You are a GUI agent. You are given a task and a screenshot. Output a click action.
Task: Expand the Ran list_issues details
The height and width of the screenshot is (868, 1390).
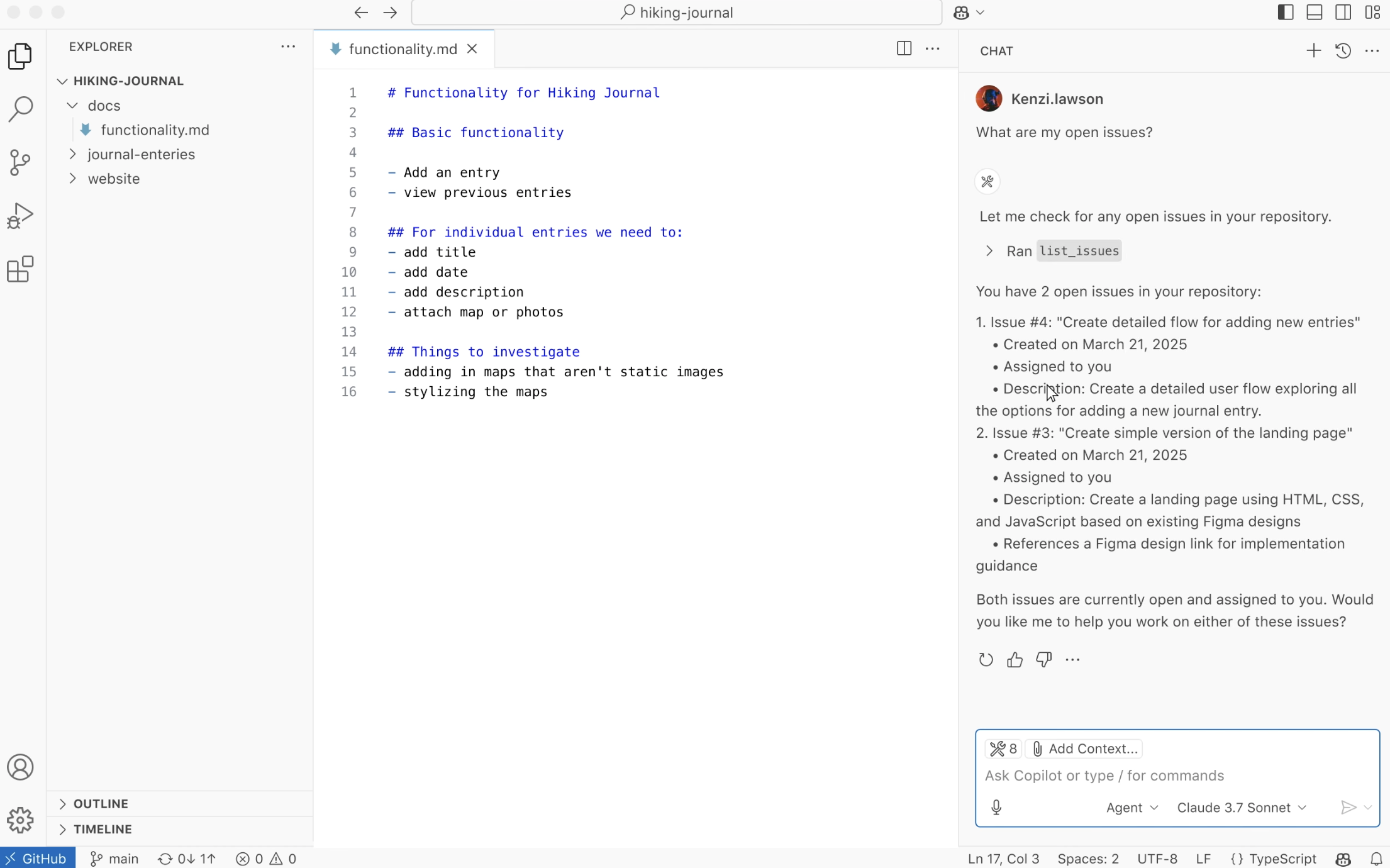click(x=990, y=251)
